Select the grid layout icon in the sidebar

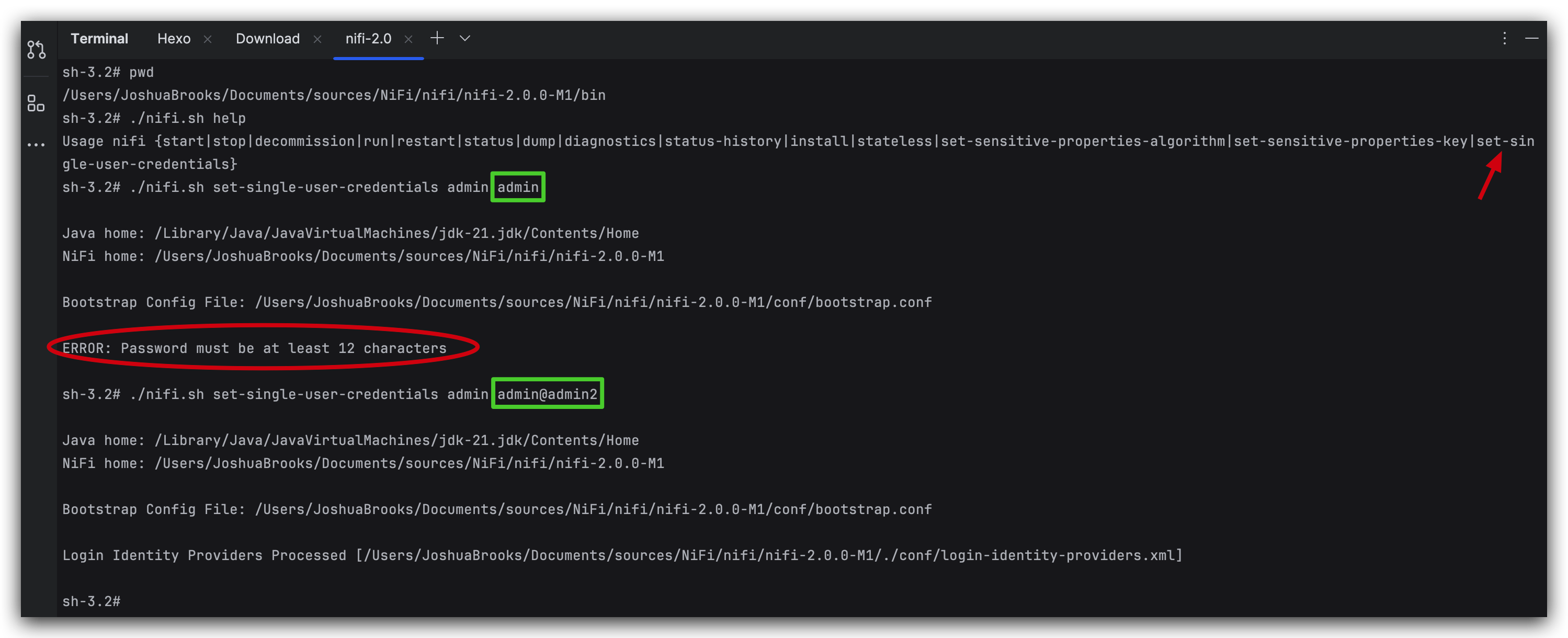click(x=36, y=104)
